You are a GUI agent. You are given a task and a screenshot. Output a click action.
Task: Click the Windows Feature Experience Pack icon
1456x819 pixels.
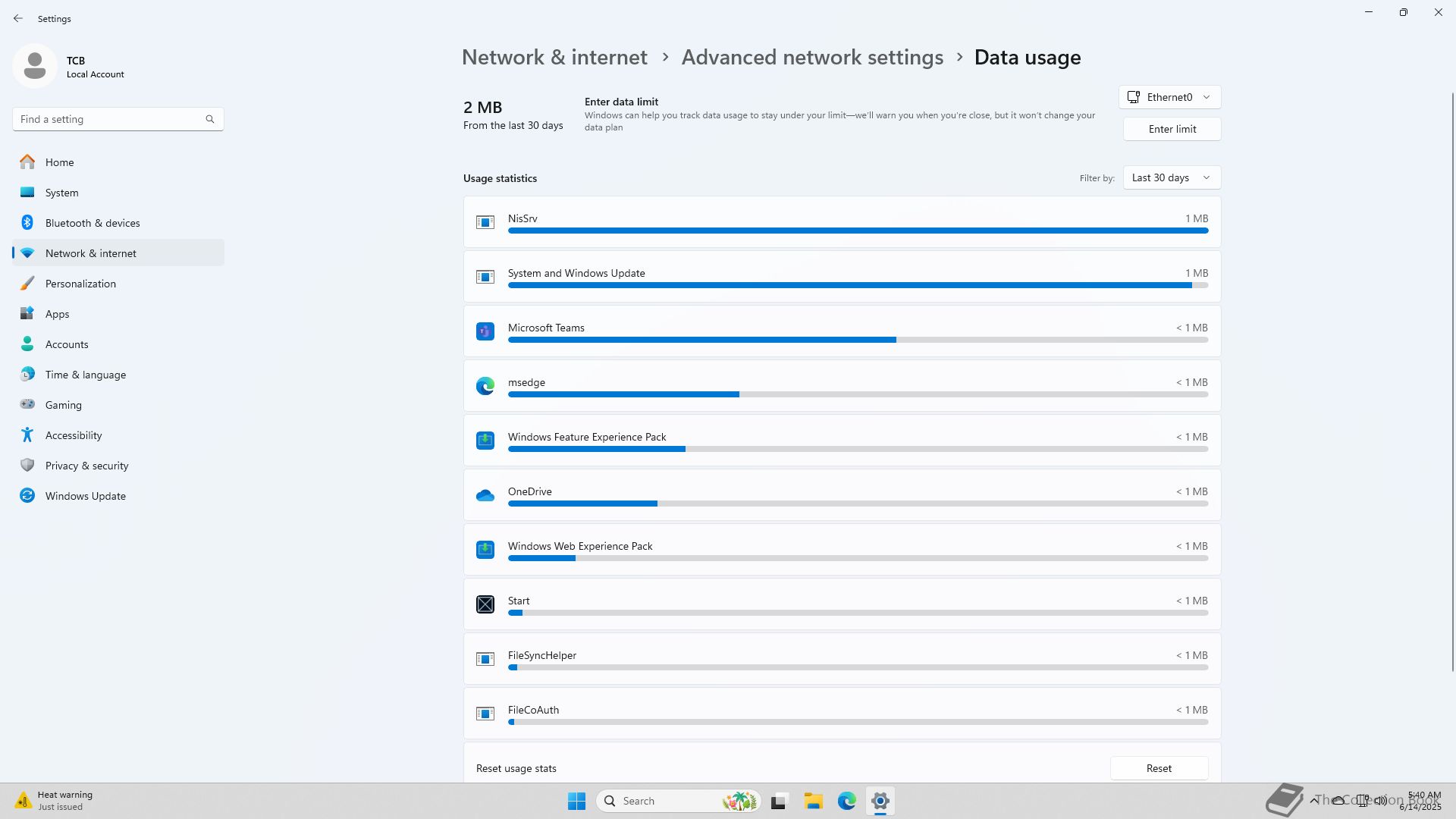[485, 441]
